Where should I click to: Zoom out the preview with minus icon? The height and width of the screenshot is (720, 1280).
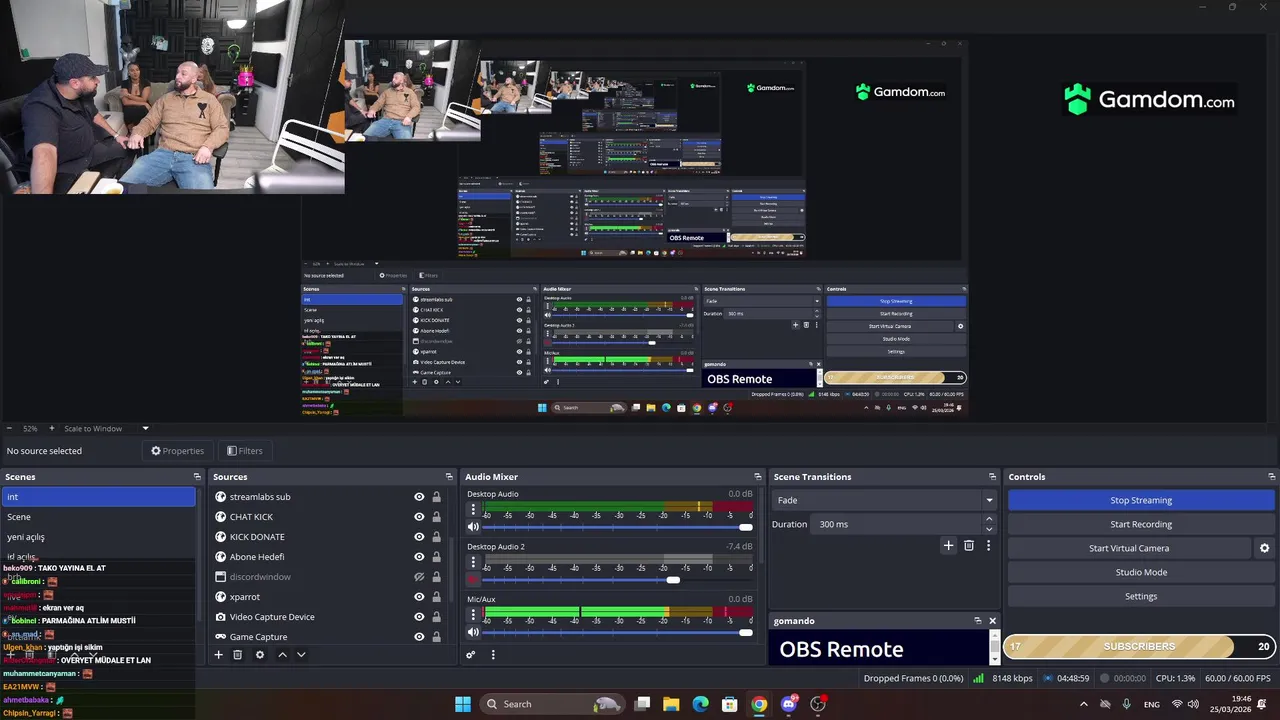9,428
